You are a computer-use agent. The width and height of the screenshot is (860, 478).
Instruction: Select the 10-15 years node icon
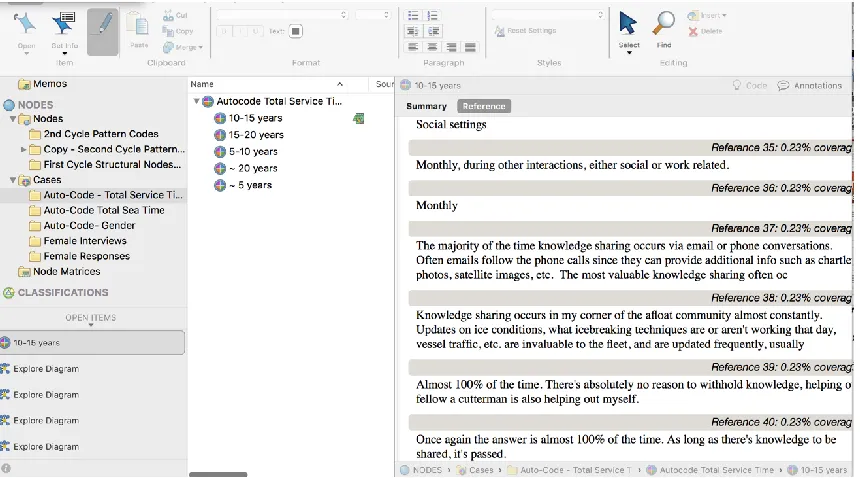[220, 118]
